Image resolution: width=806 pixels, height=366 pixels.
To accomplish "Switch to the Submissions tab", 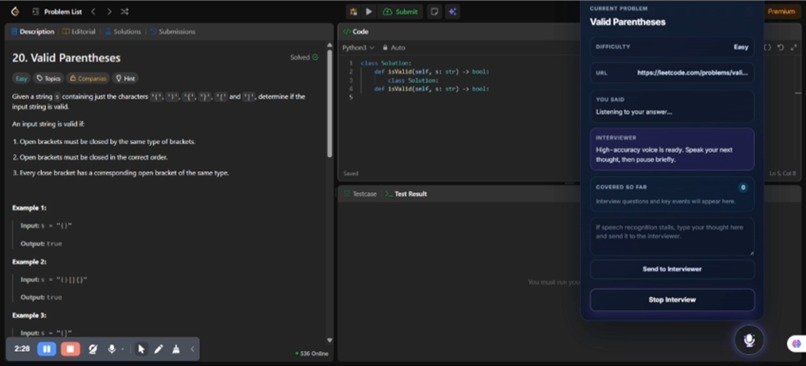I will 172,32.
